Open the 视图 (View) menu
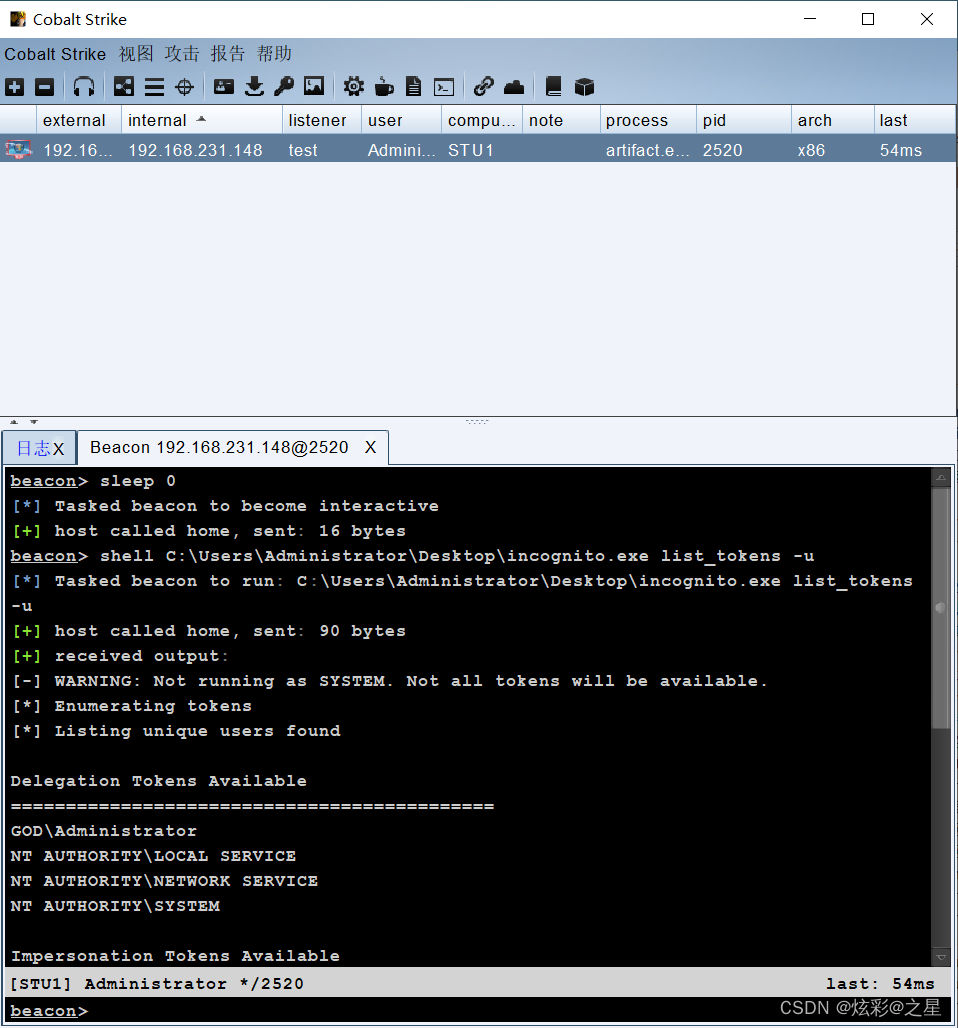Image resolution: width=958 pixels, height=1028 pixels. click(x=136, y=54)
